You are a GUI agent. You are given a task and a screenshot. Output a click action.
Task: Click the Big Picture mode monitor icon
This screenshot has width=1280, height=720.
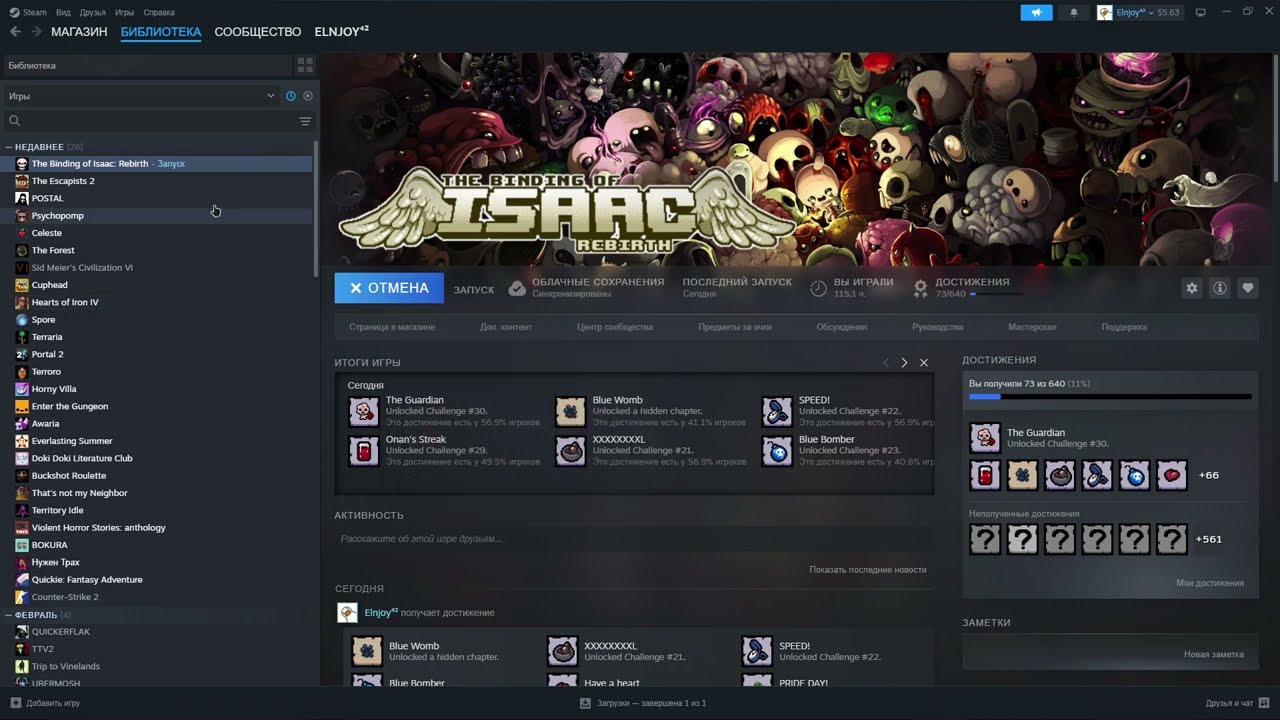pyautogui.click(x=1200, y=12)
